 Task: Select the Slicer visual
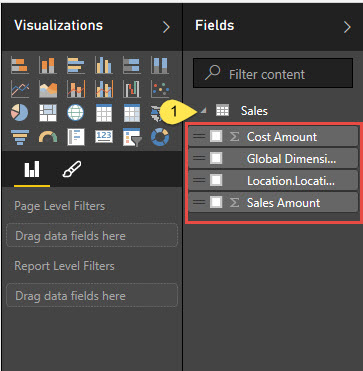coord(132,137)
